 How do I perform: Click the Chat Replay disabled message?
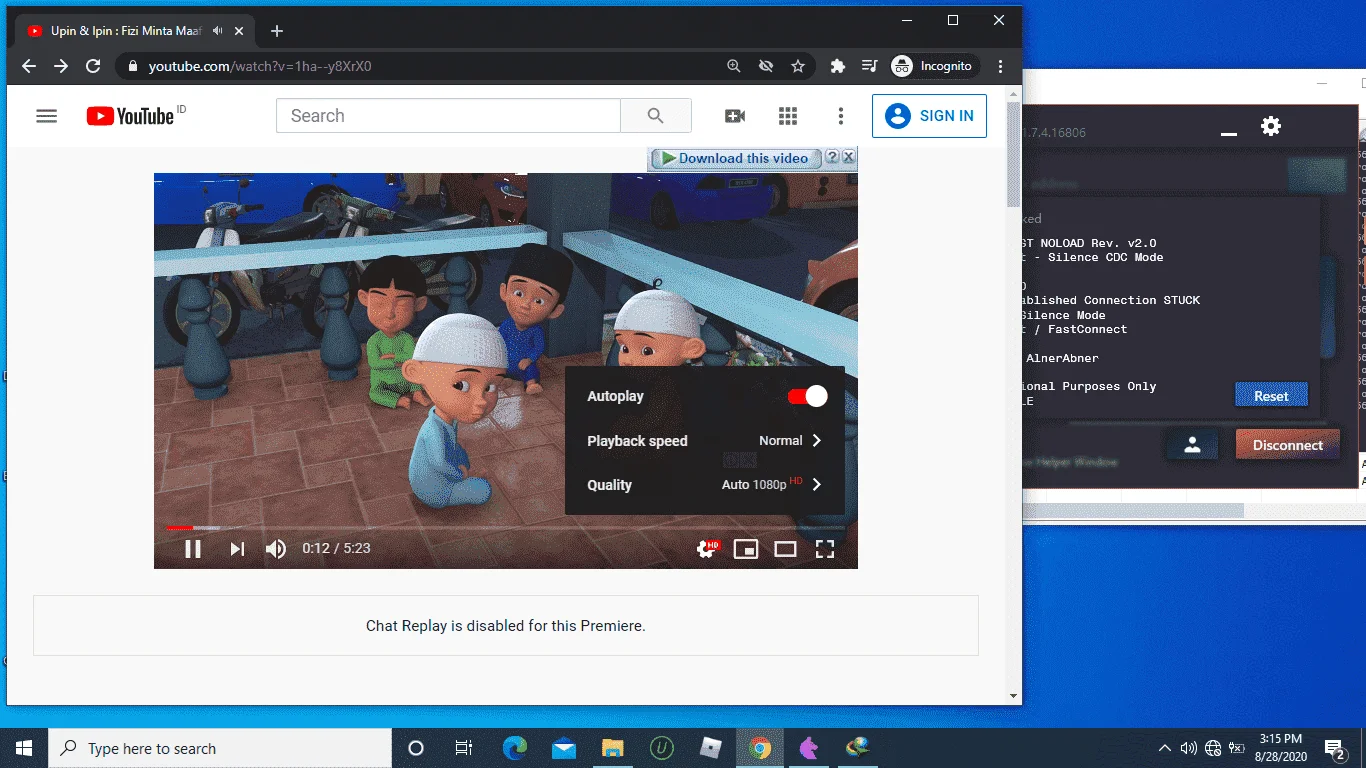pyautogui.click(x=506, y=626)
